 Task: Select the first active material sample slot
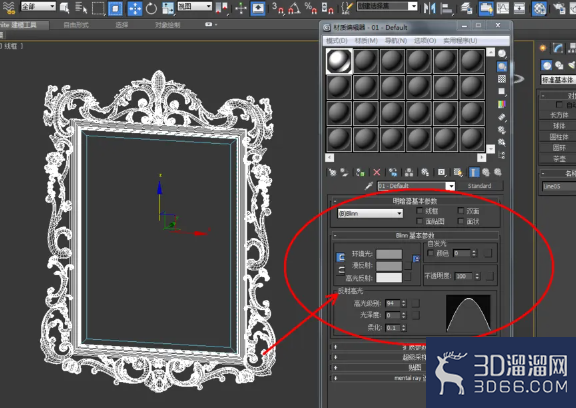click(339, 61)
